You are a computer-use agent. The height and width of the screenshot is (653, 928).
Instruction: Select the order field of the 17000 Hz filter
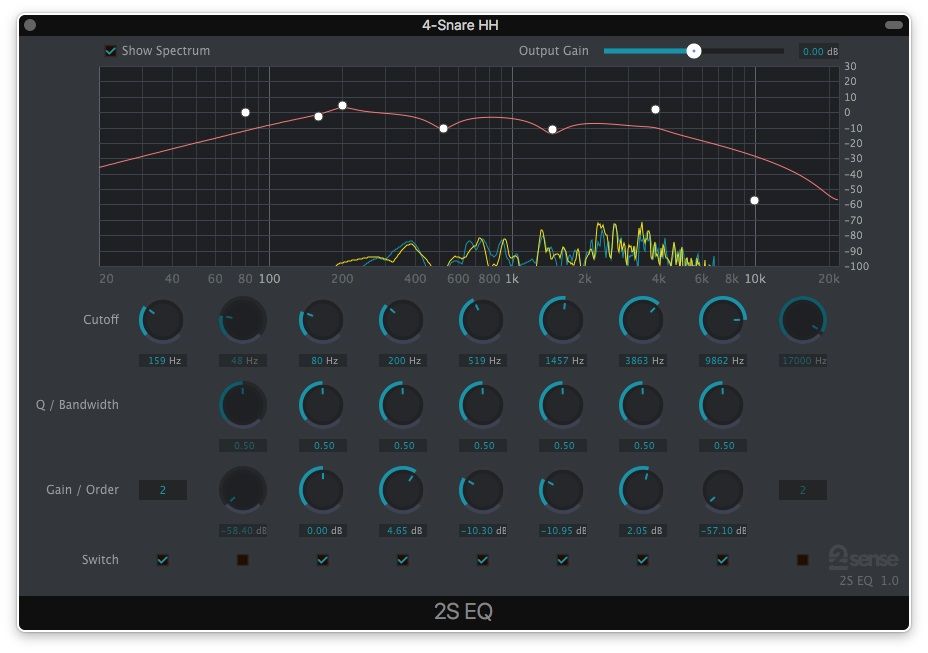(x=803, y=490)
